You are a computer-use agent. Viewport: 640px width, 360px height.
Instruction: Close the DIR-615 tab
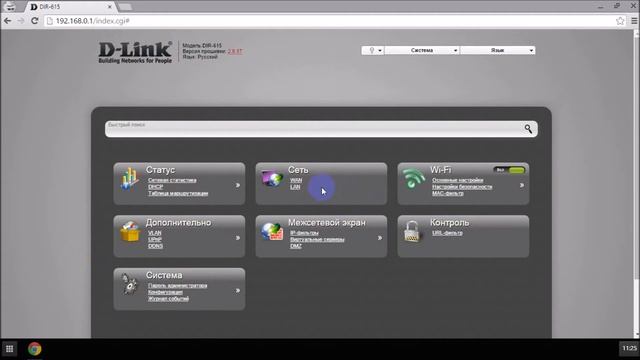pyautogui.click(x=109, y=7)
